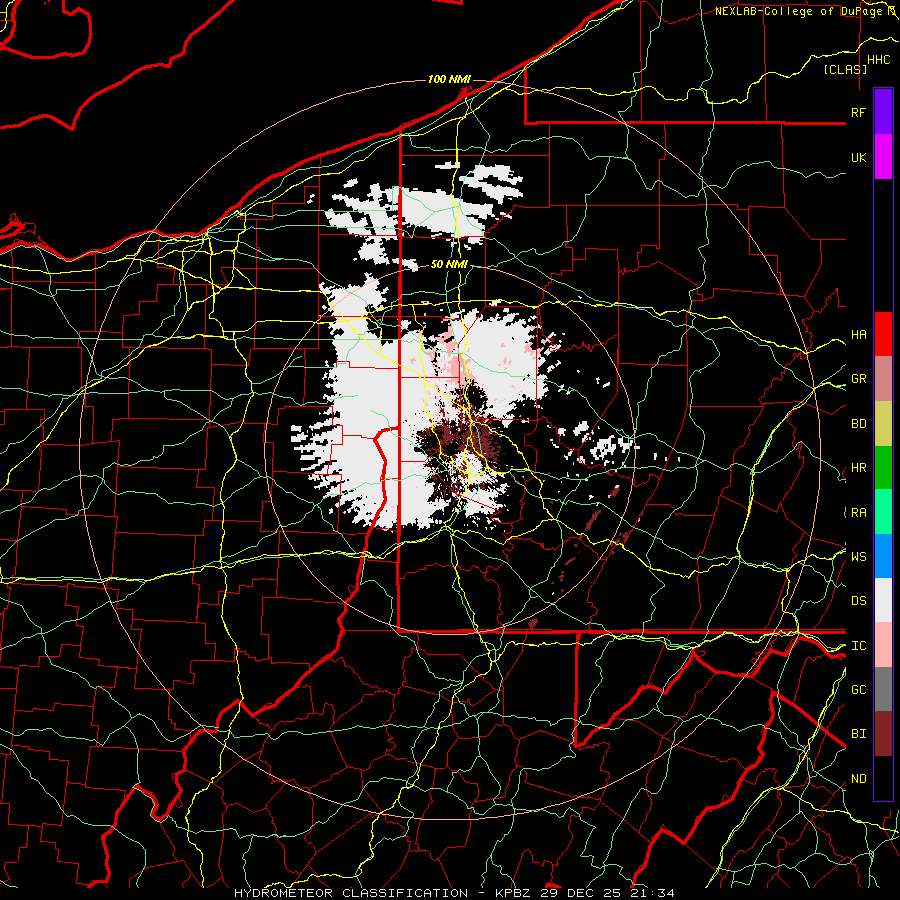Click the WS blue legend swatch
900x900 pixels.
[x=883, y=556]
